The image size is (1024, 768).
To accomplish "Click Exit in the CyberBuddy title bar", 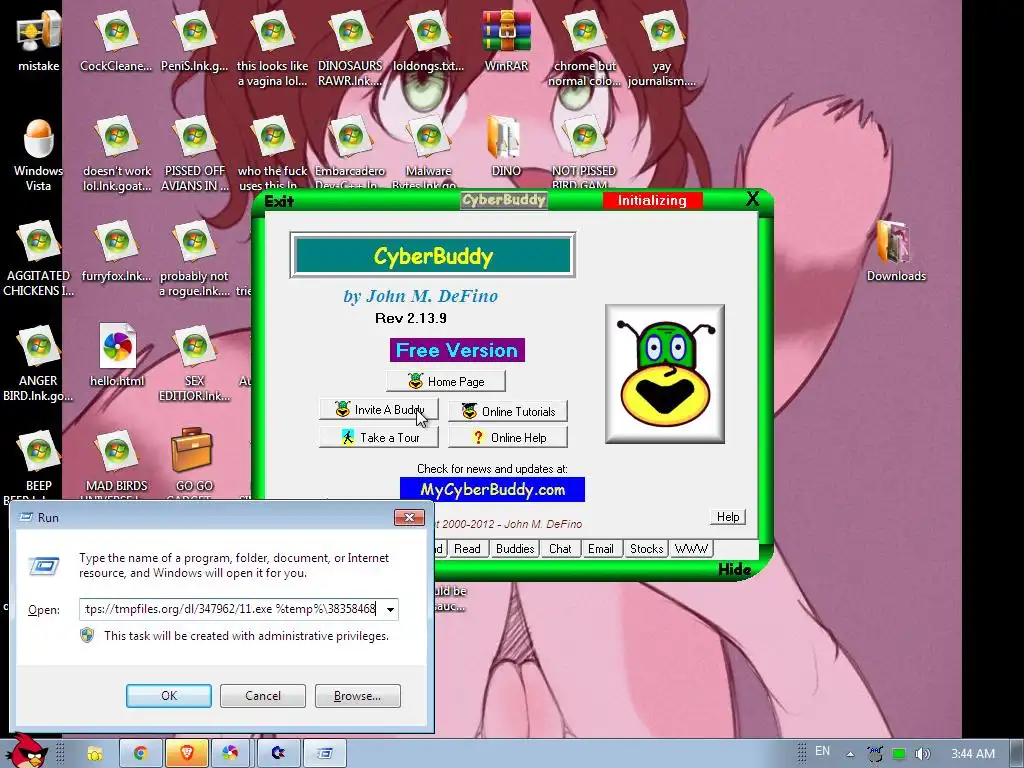I will [x=280, y=201].
